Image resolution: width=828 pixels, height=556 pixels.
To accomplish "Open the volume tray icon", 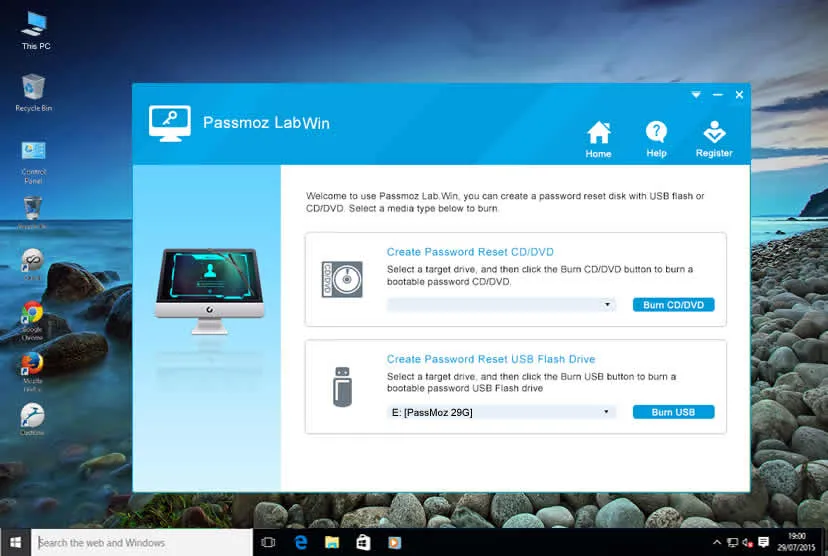I will (x=747, y=542).
